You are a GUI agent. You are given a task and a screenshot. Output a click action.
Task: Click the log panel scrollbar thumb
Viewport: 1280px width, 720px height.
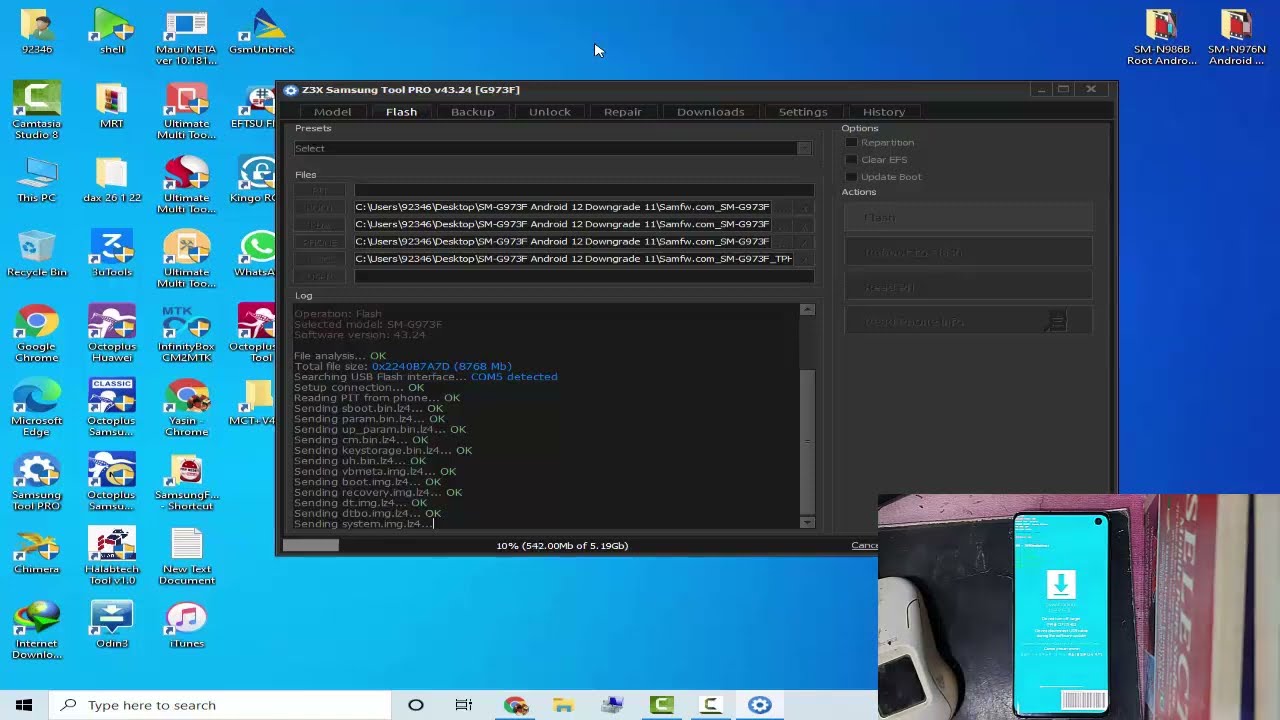pos(808,440)
